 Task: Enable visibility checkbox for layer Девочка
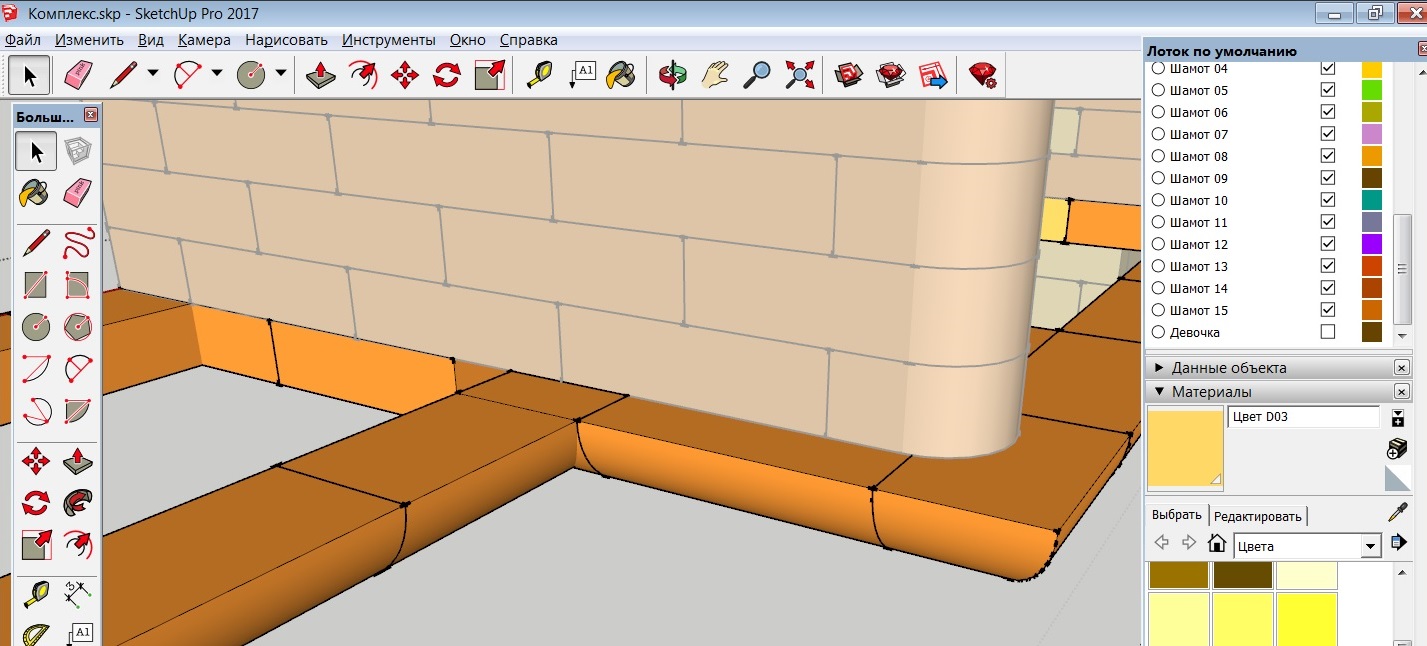click(x=1327, y=332)
